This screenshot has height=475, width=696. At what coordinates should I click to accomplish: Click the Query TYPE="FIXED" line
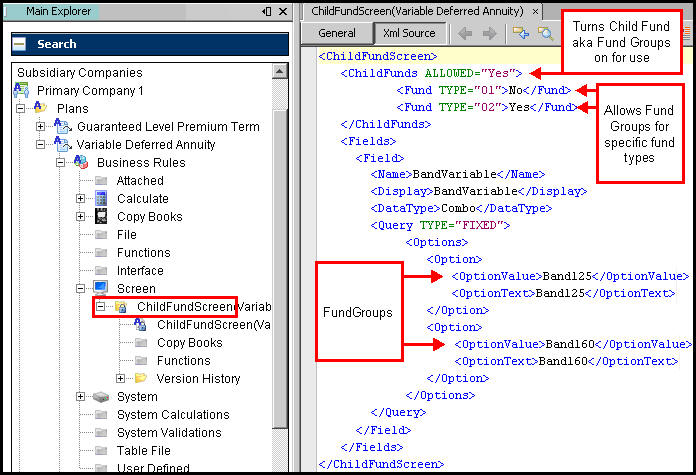pyautogui.click(x=440, y=225)
